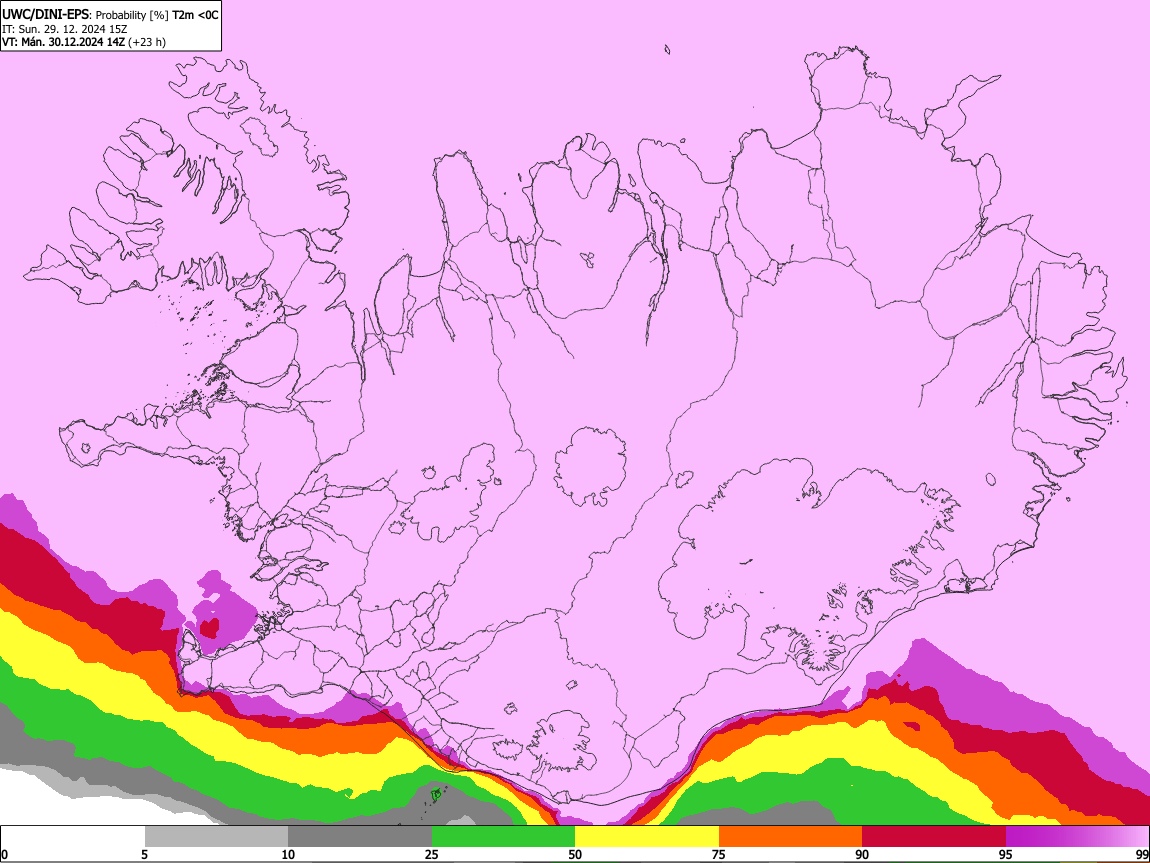
Task: Click the legend tick label '75'
Action: (x=719, y=854)
